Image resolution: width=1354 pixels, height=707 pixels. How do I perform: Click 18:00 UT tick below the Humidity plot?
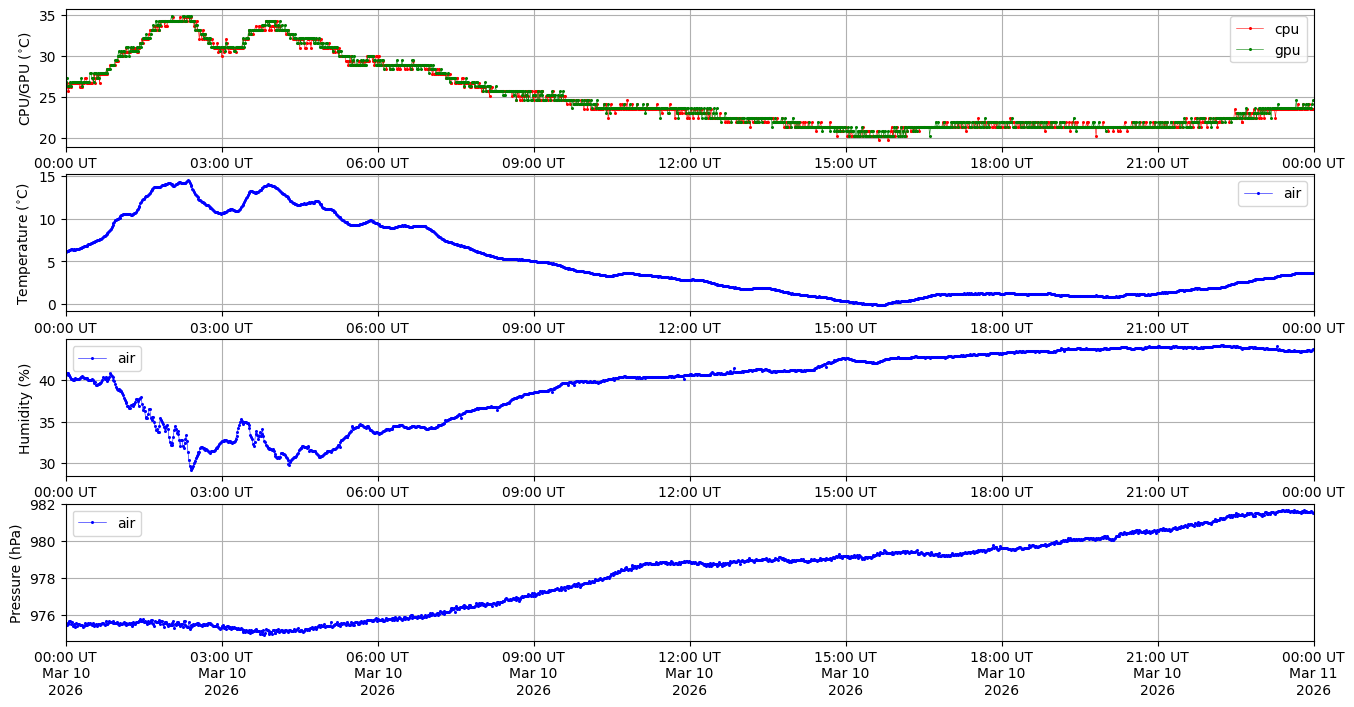[x=1001, y=492]
